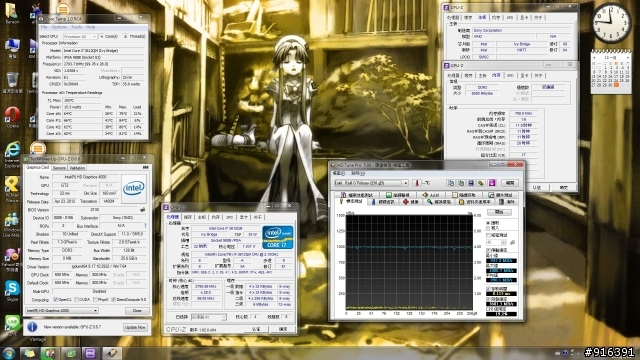
Task: Open Core Temp Options menu
Action: coord(59,27)
